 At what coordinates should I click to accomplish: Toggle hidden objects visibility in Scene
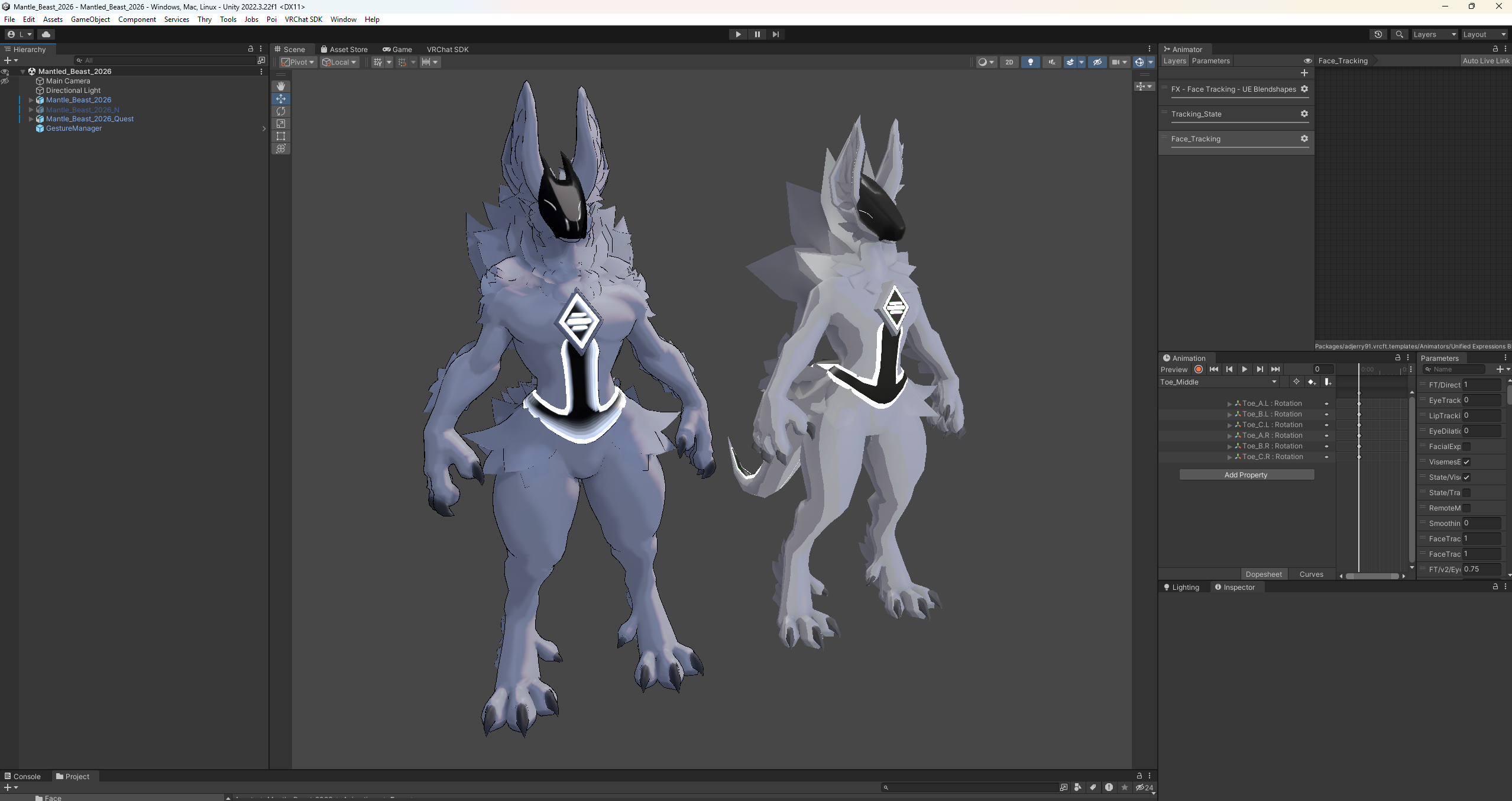pos(1097,62)
